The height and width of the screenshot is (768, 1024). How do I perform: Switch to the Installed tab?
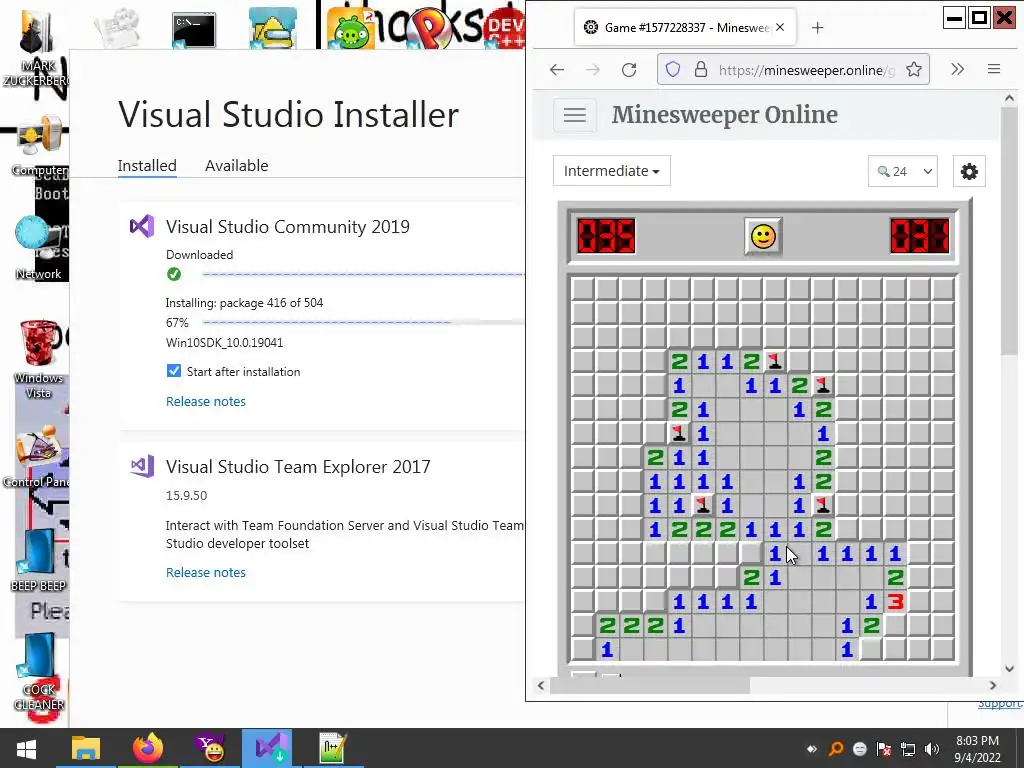(147, 165)
